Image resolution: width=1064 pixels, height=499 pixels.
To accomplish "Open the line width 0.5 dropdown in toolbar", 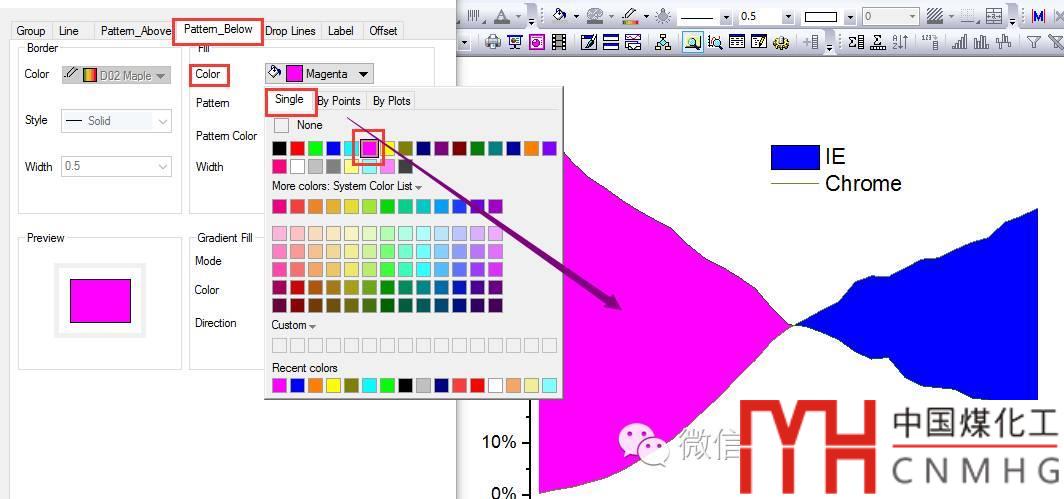I will (x=788, y=17).
